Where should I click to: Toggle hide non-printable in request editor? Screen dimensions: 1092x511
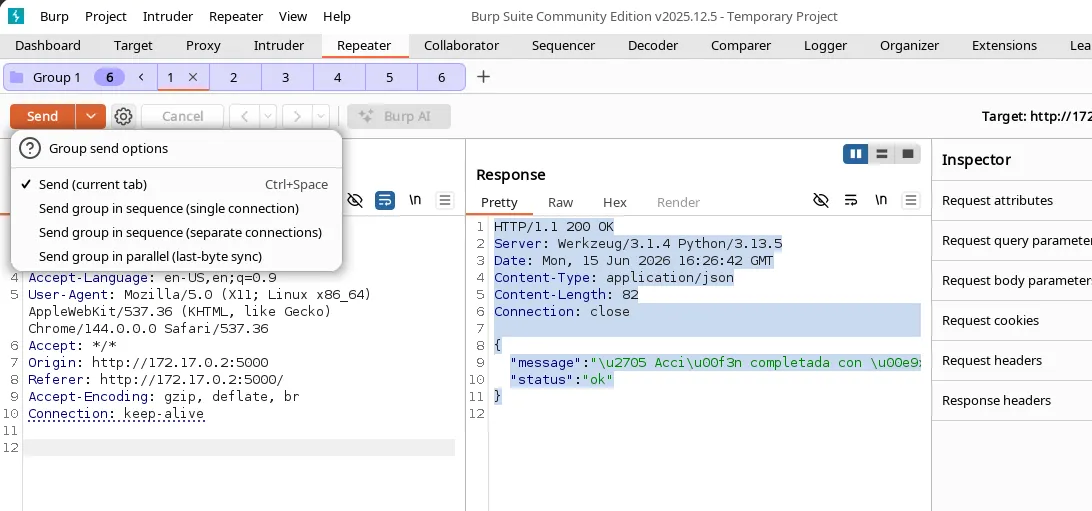pos(355,201)
